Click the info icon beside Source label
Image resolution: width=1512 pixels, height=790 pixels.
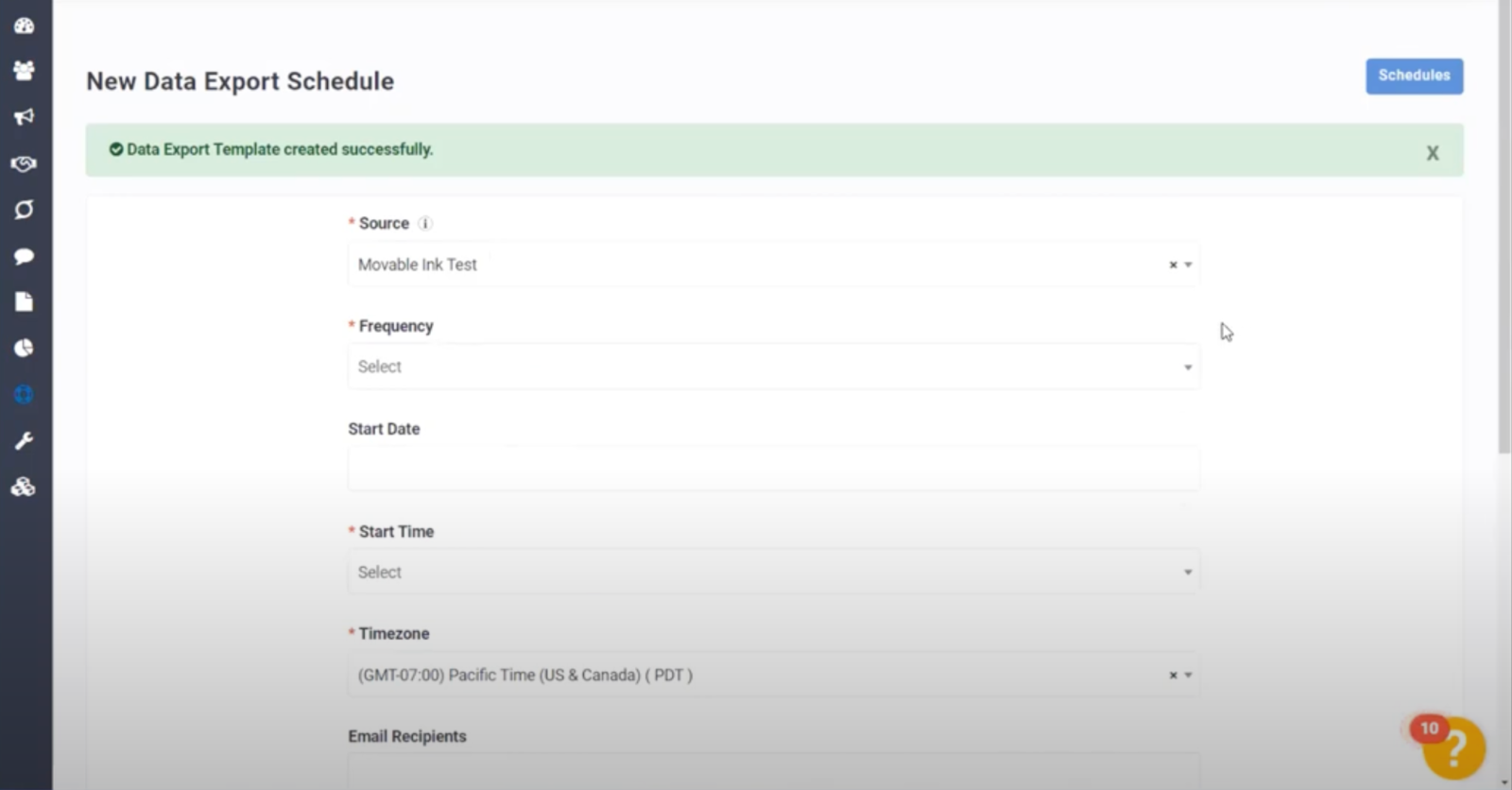[x=425, y=224]
